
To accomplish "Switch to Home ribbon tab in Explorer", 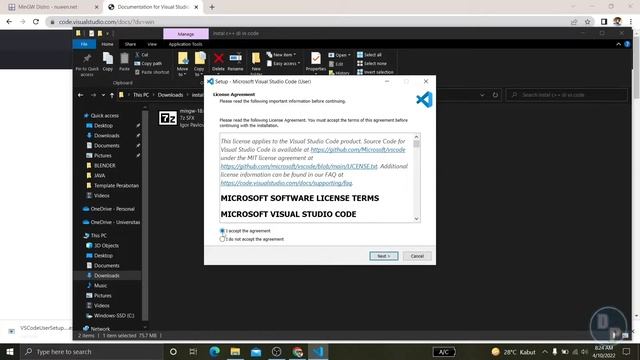I will click(x=107, y=44).
